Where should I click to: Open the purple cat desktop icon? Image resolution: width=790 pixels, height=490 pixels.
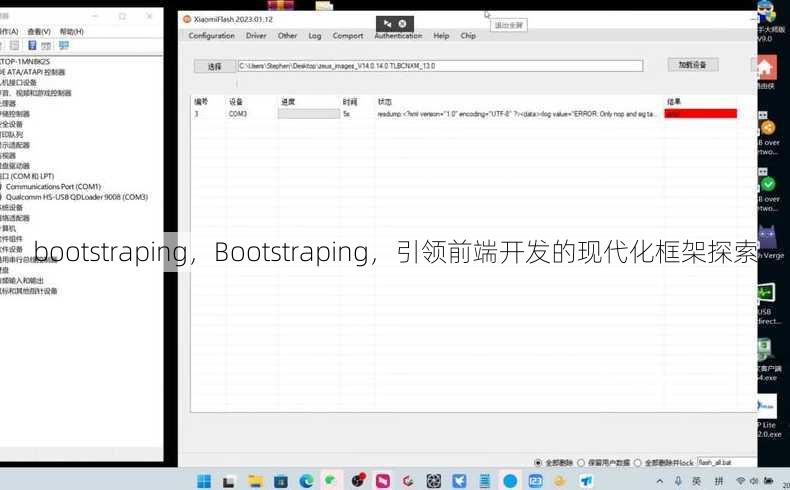pyautogui.click(x=767, y=237)
